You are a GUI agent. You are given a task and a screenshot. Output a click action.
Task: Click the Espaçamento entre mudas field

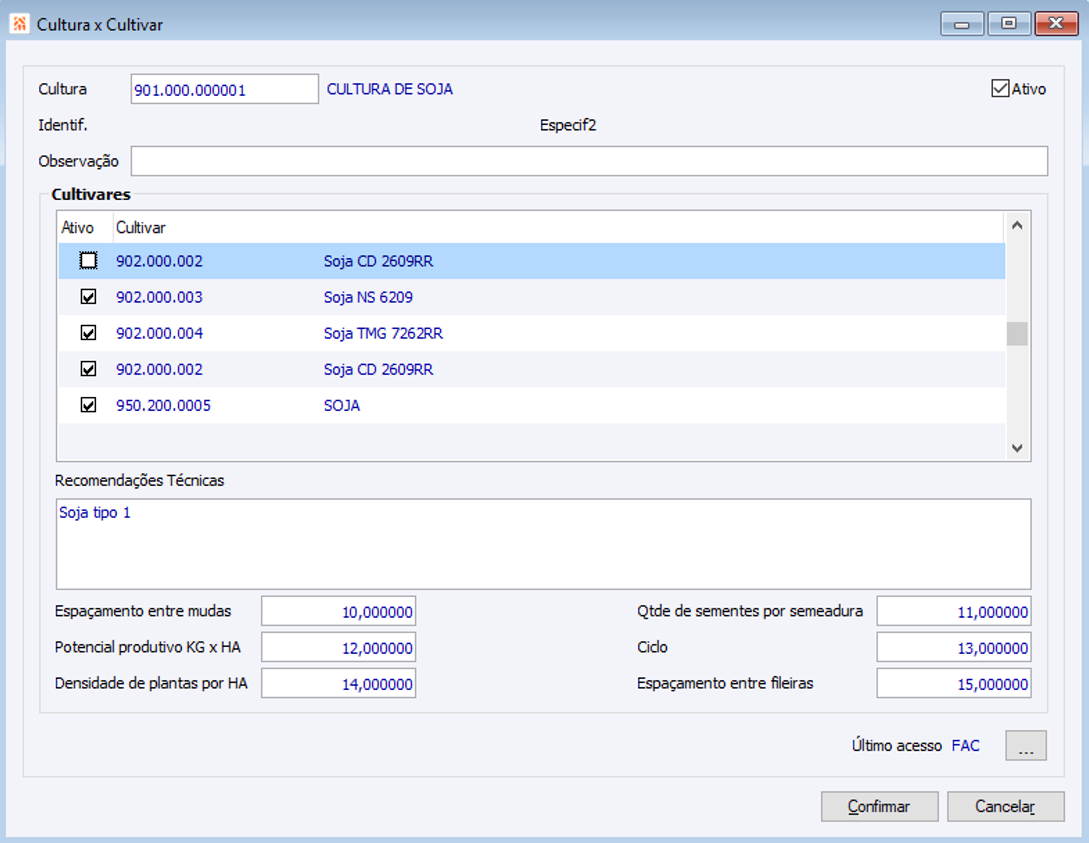338,612
